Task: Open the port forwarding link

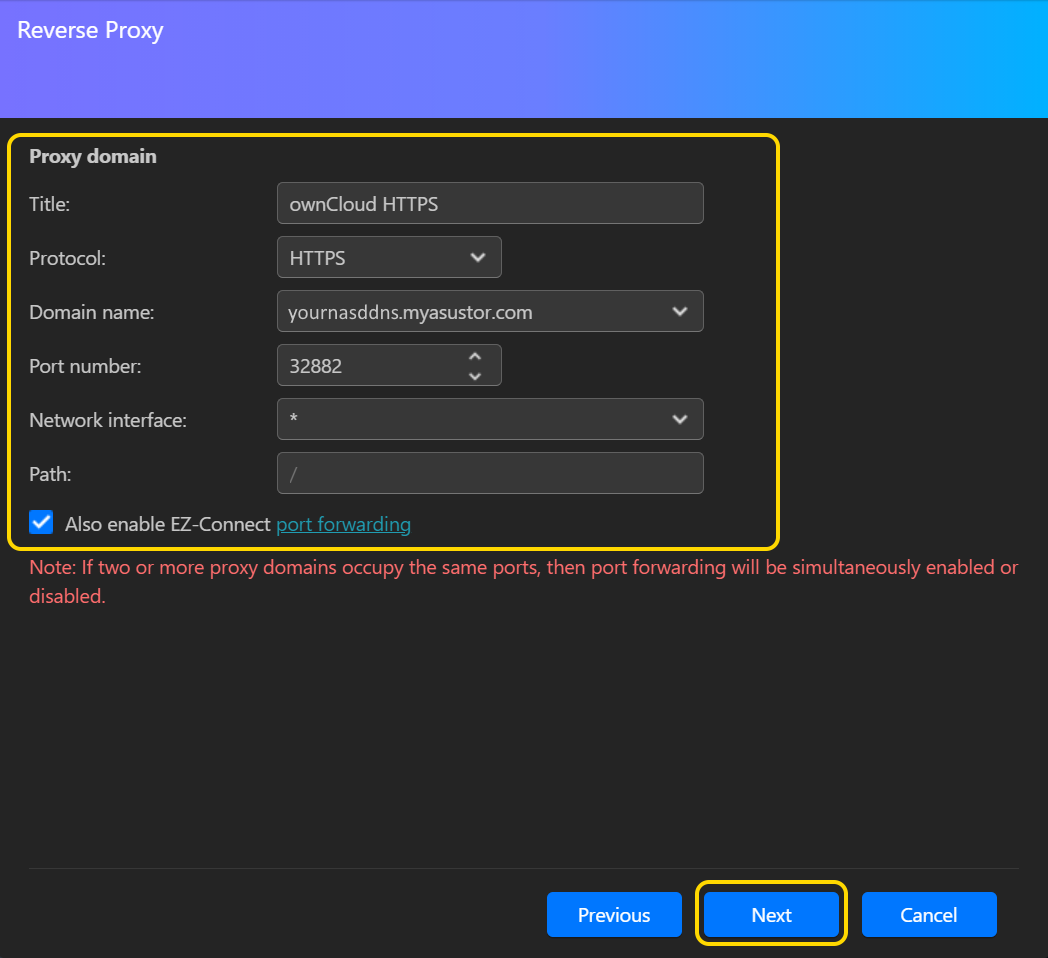Action: pos(343,524)
